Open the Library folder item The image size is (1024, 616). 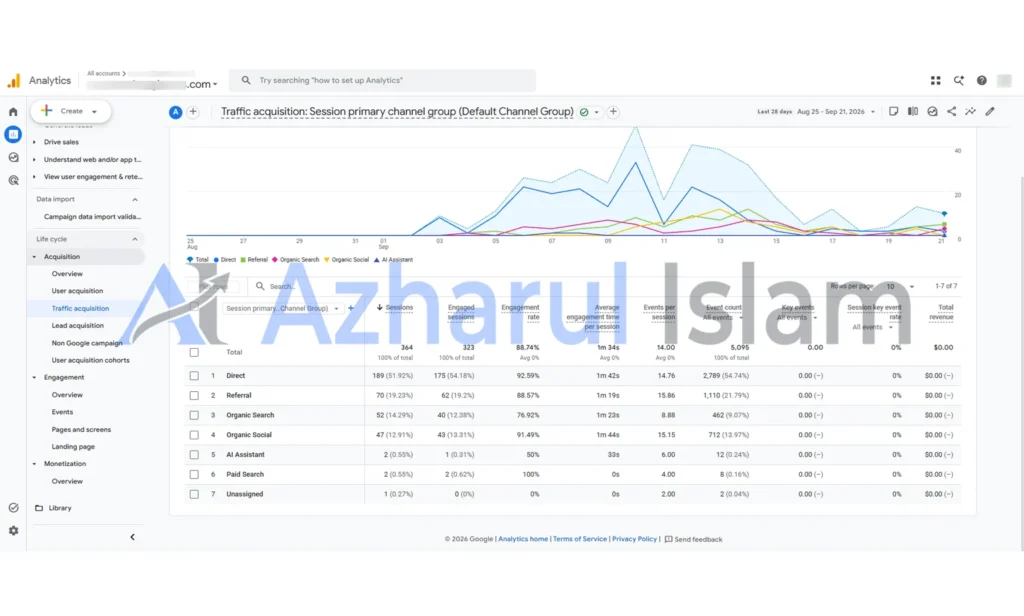(x=54, y=508)
